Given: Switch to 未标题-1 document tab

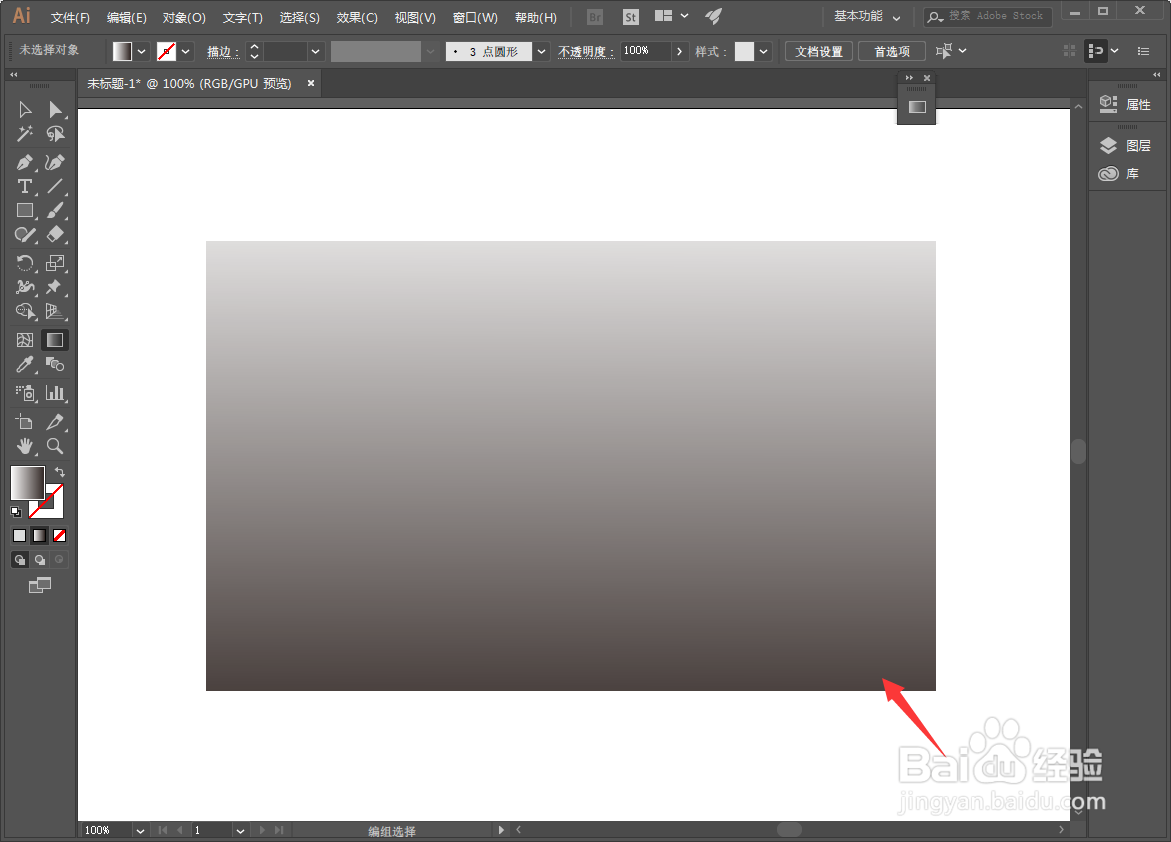Looking at the screenshot, I should pos(189,84).
